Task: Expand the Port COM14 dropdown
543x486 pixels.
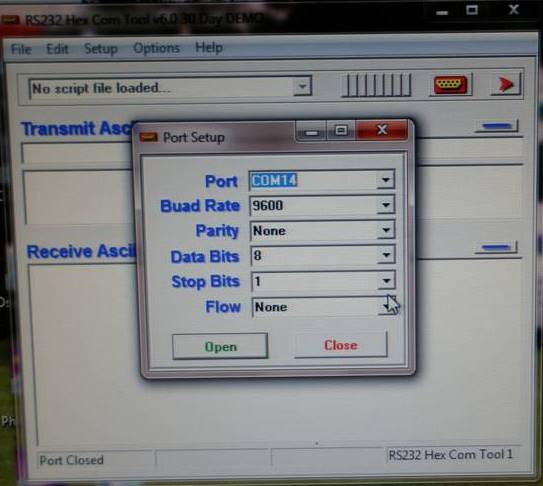Action: coord(386,180)
